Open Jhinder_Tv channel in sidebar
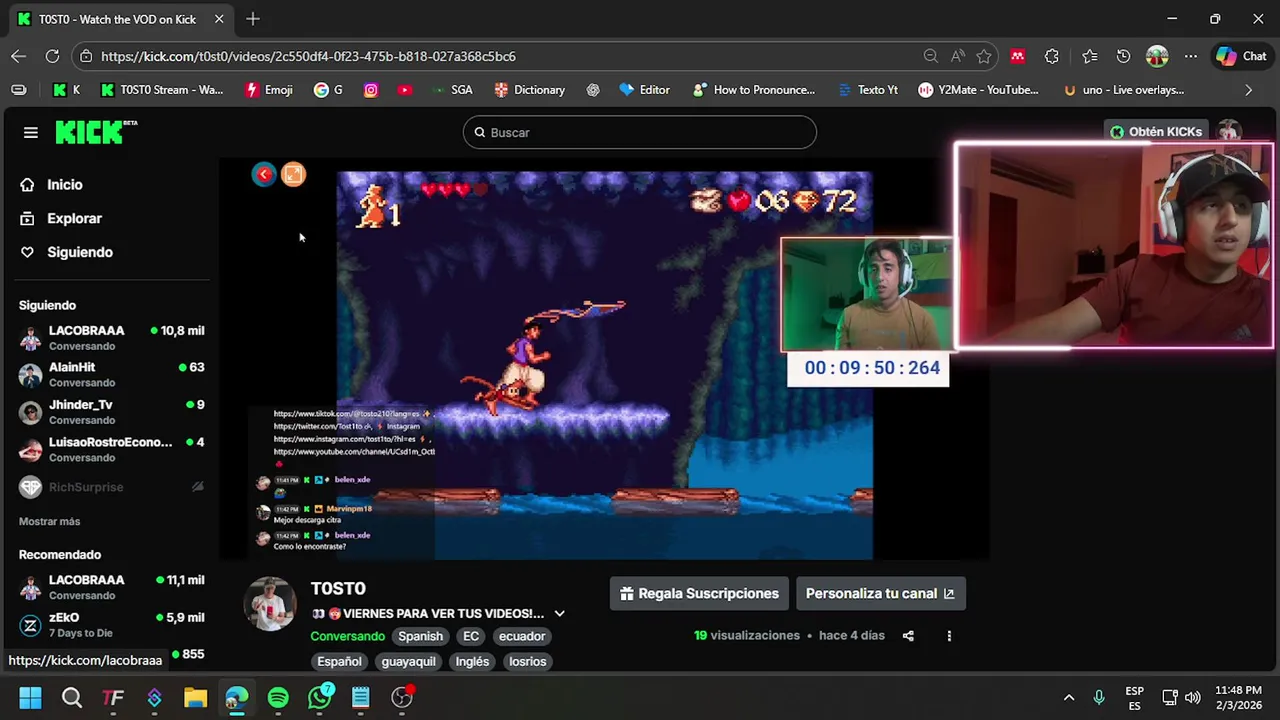This screenshot has width=1280, height=720. (x=112, y=412)
